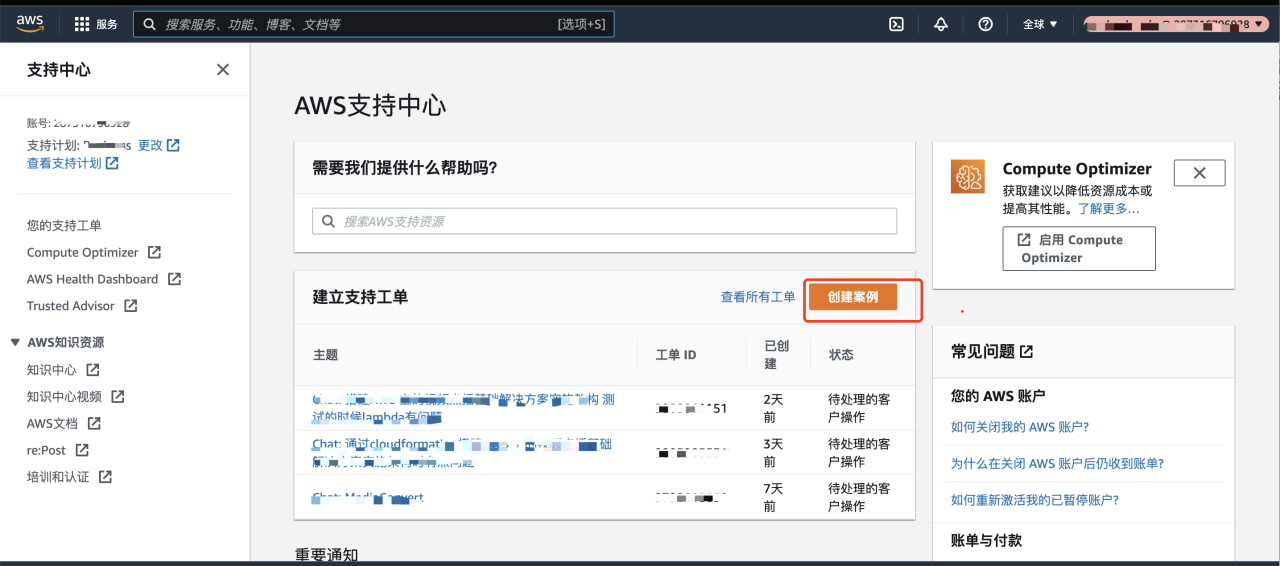Click external-link icon beside 知识中心视频
The image size is (1280, 566).
tap(118, 397)
